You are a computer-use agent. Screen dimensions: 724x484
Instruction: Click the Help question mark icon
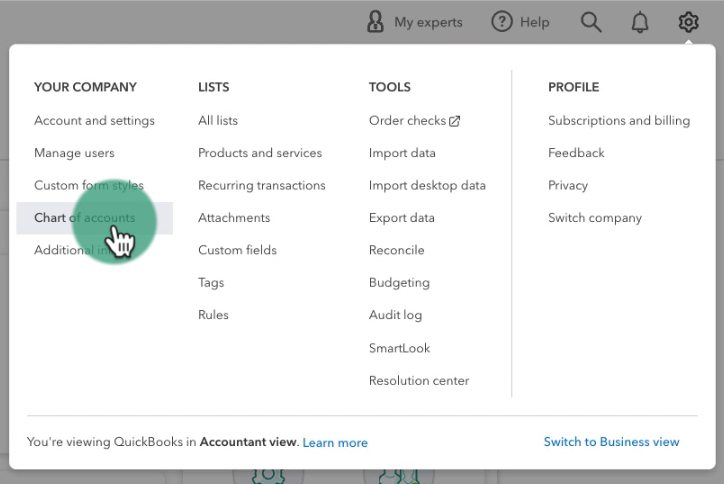tap(502, 22)
